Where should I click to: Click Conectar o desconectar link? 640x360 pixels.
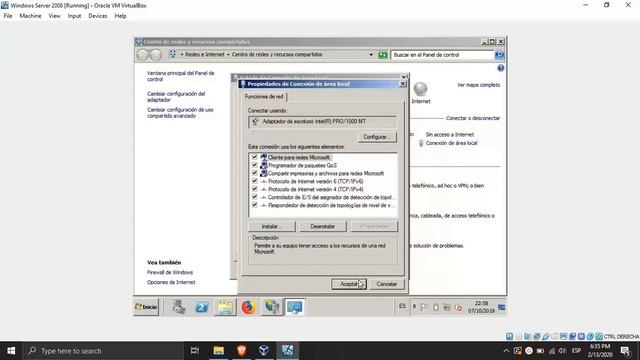click(x=473, y=118)
